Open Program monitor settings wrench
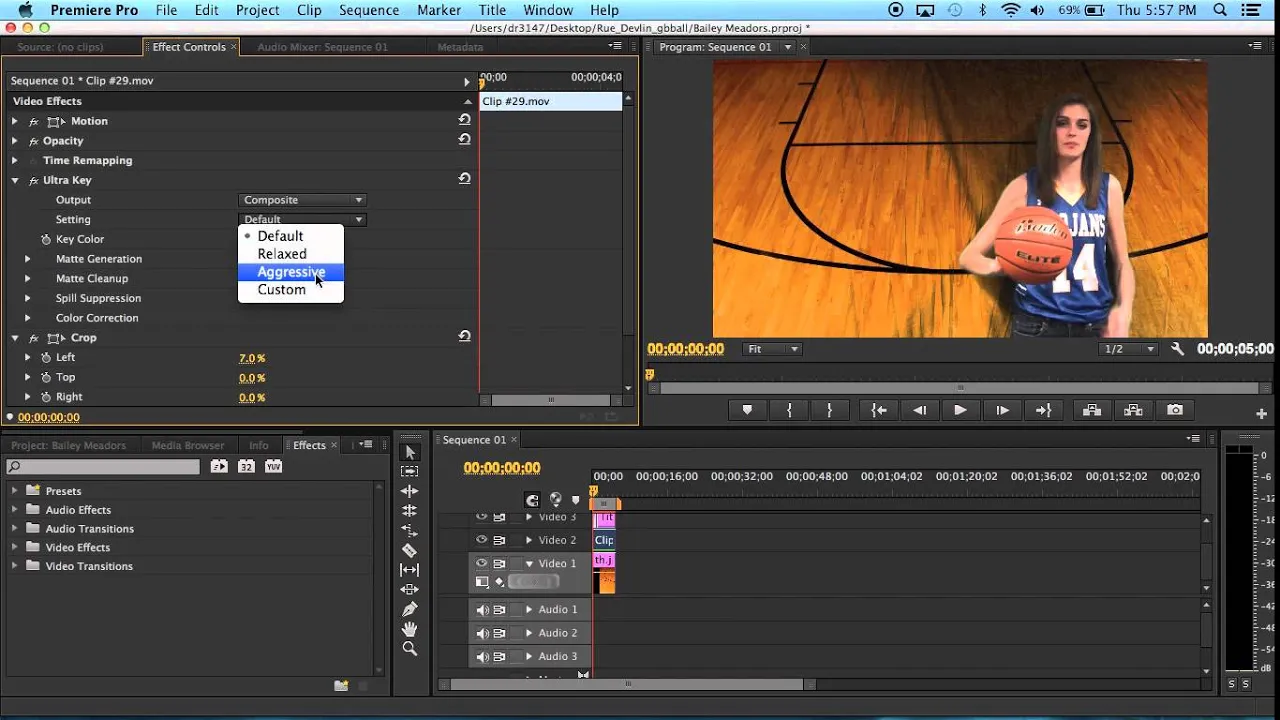1280x720 pixels. tap(1177, 349)
